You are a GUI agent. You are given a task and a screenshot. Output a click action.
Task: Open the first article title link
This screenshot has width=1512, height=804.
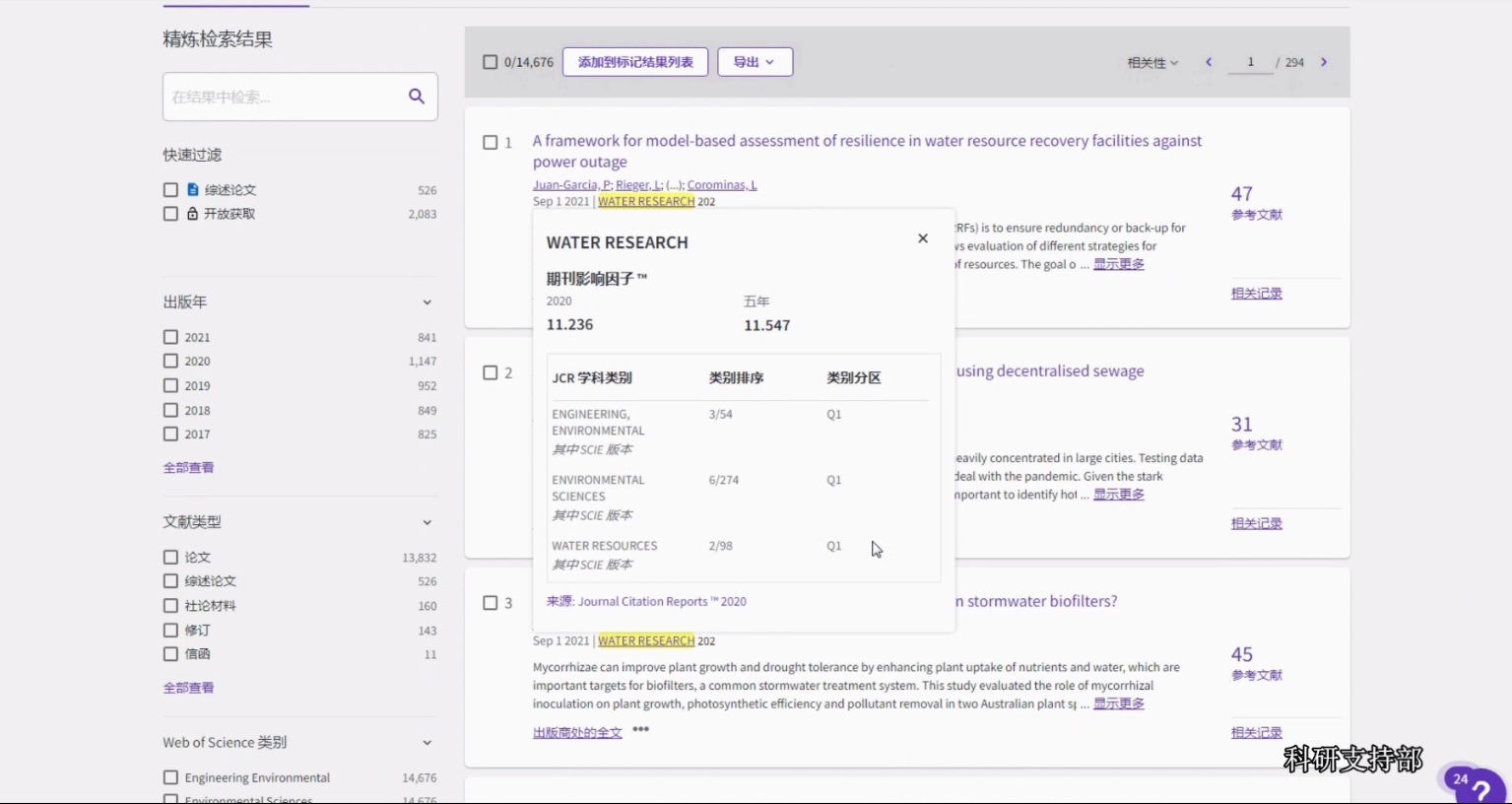point(867,141)
